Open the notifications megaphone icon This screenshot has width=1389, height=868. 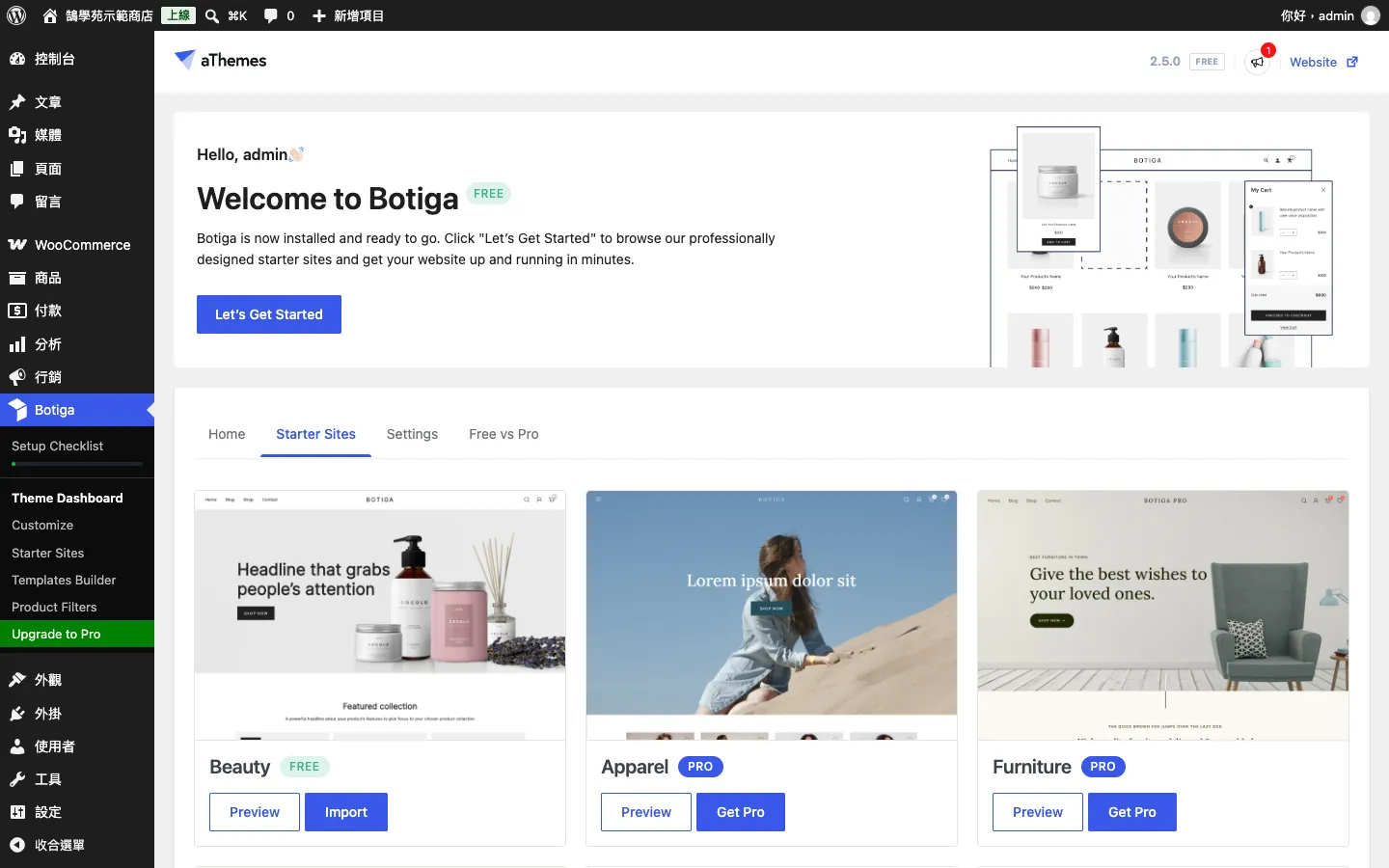(1258, 62)
